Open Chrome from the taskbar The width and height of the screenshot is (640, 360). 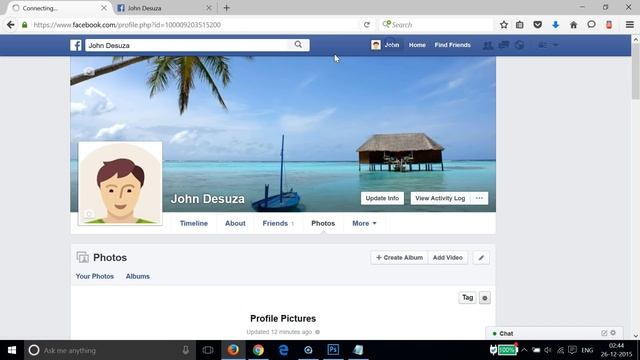tap(258, 350)
